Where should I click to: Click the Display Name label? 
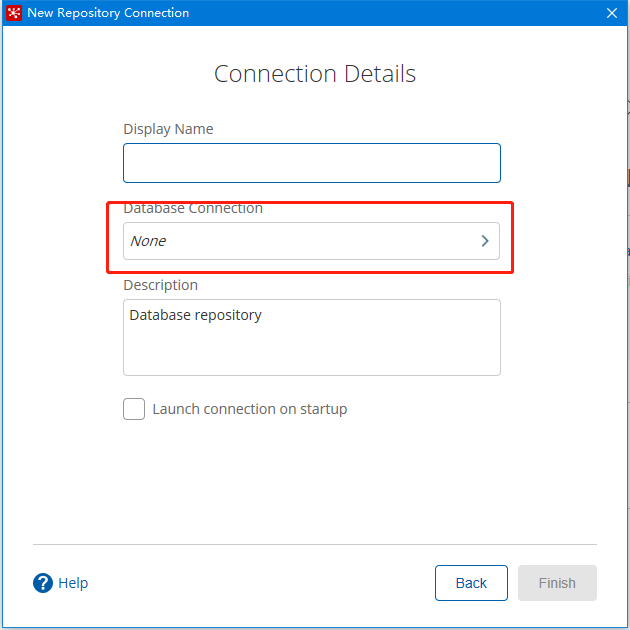pyautogui.click(x=168, y=129)
